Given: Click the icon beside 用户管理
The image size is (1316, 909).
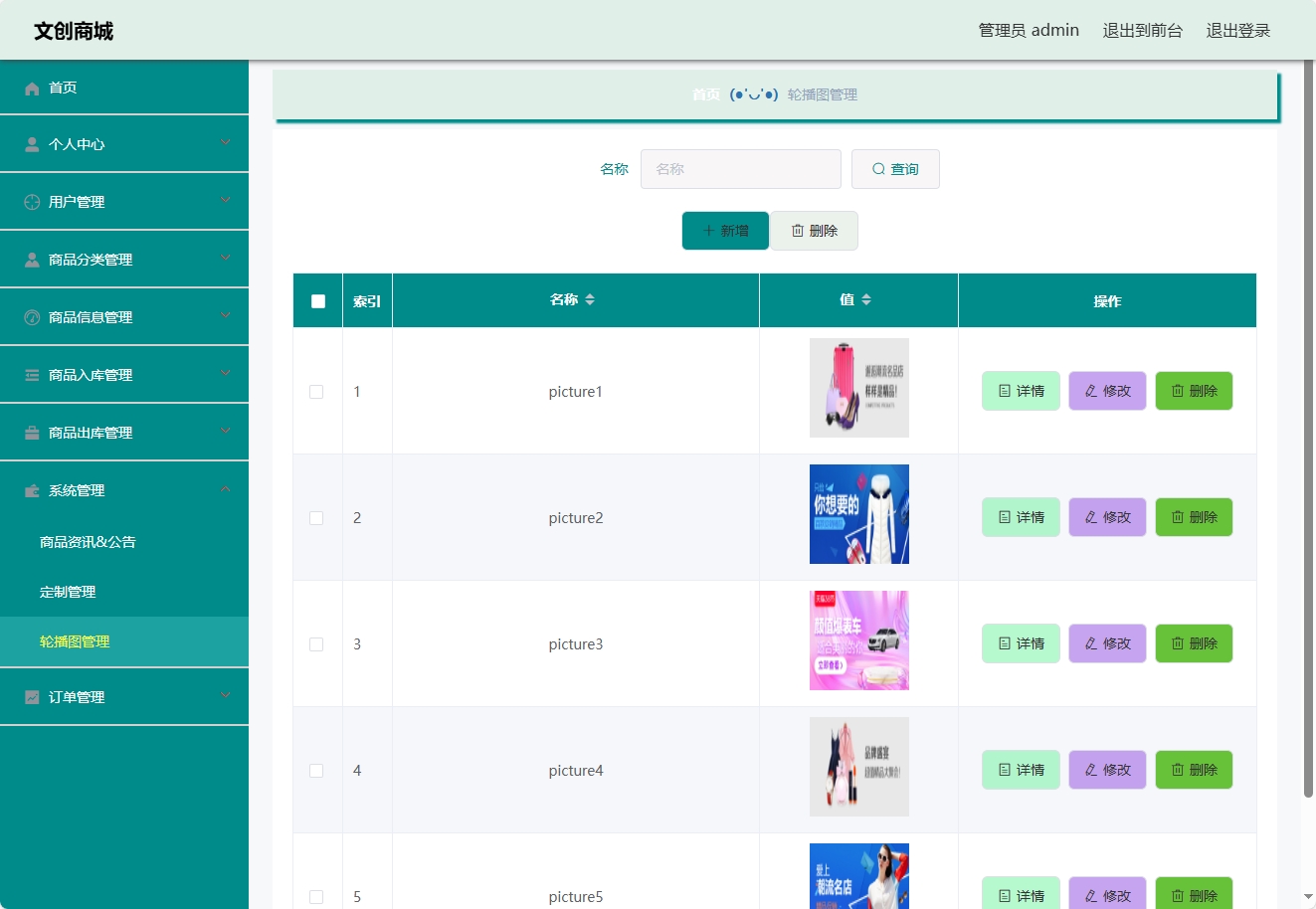Looking at the screenshot, I should coord(32,203).
